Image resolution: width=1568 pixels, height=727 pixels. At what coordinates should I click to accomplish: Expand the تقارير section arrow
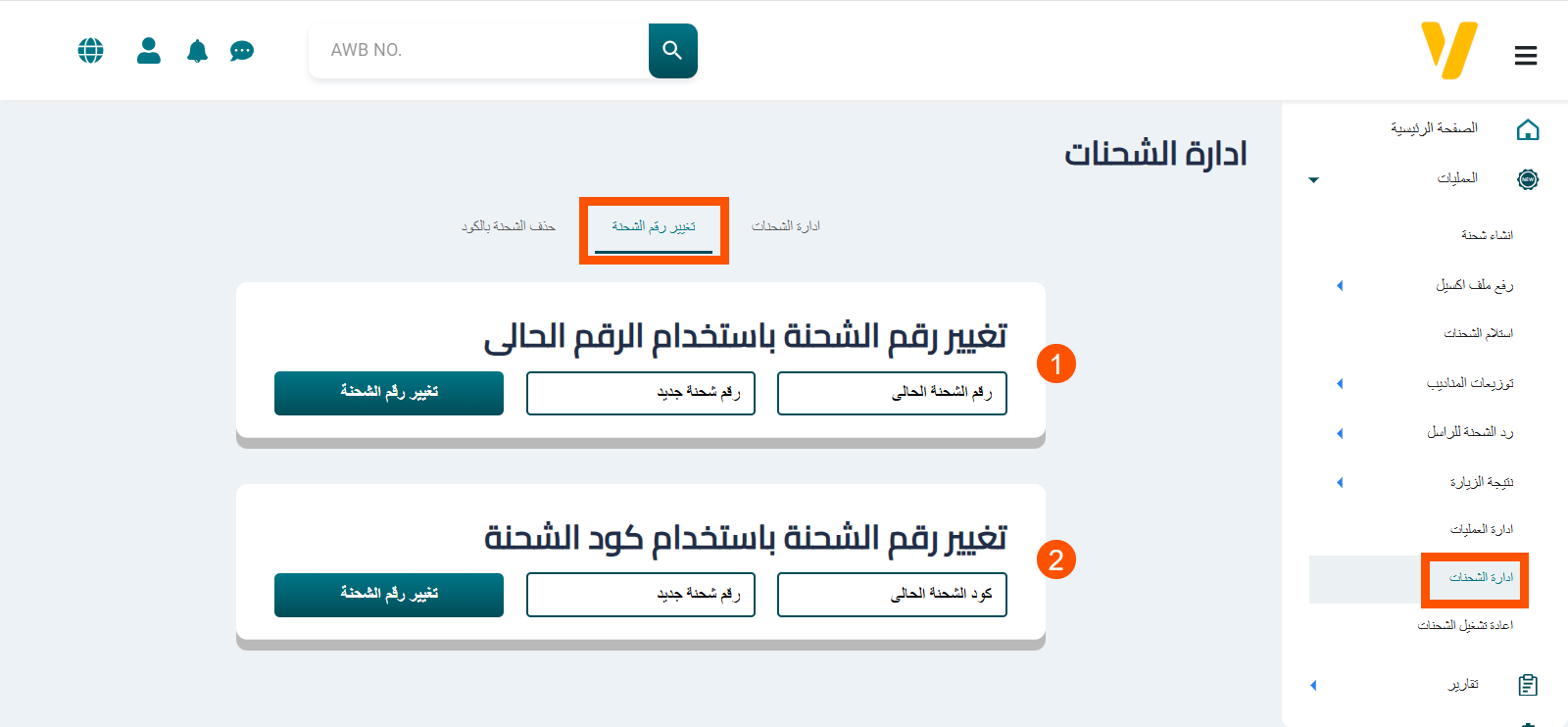[x=1313, y=685]
